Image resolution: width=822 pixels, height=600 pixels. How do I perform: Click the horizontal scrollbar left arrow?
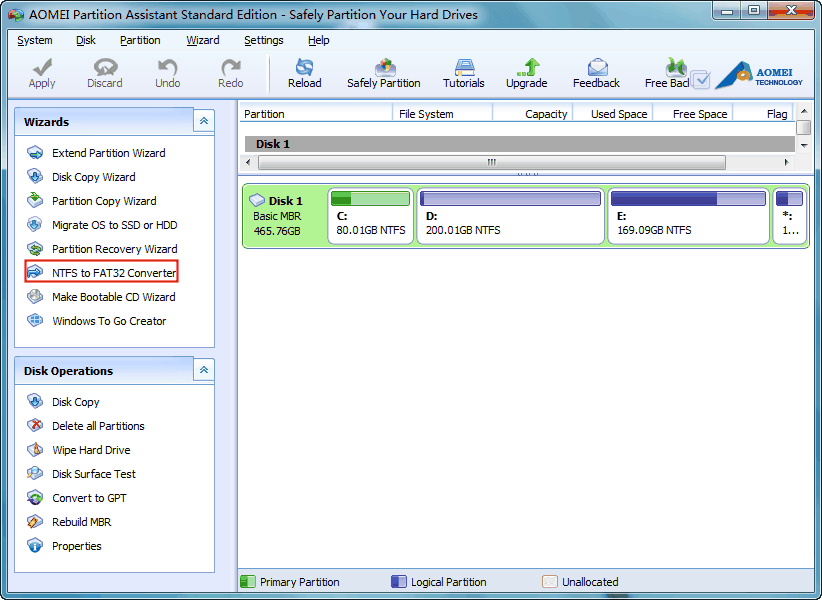tap(248, 162)
